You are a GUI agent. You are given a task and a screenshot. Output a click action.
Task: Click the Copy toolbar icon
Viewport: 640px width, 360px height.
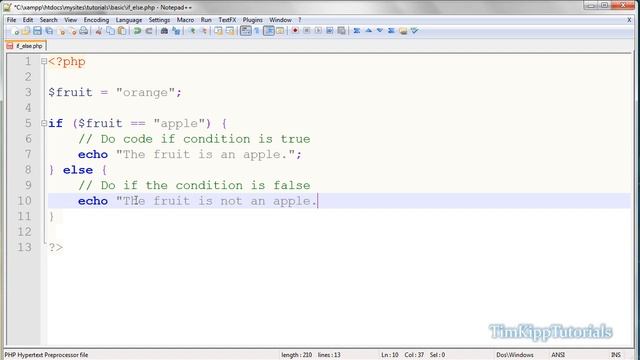pyautogui.click(x=110, y=31)
